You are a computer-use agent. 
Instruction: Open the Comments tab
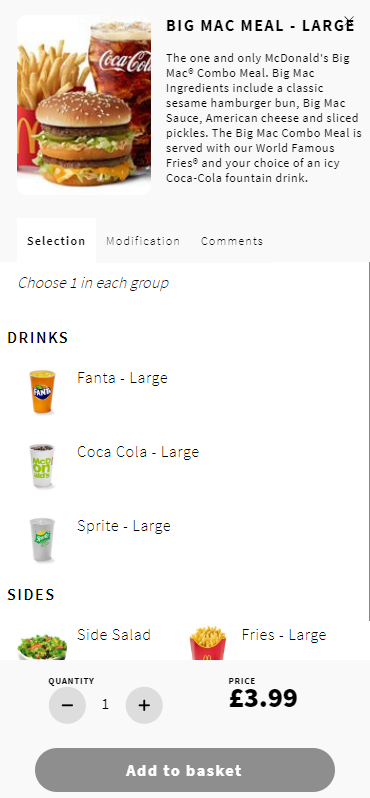point(232,241)
